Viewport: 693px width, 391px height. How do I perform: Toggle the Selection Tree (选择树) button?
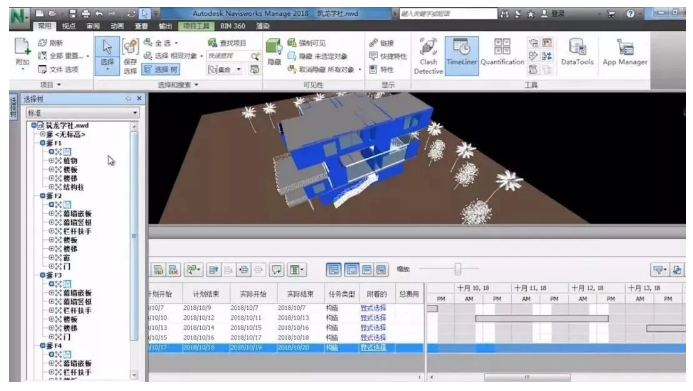(160, 69)
